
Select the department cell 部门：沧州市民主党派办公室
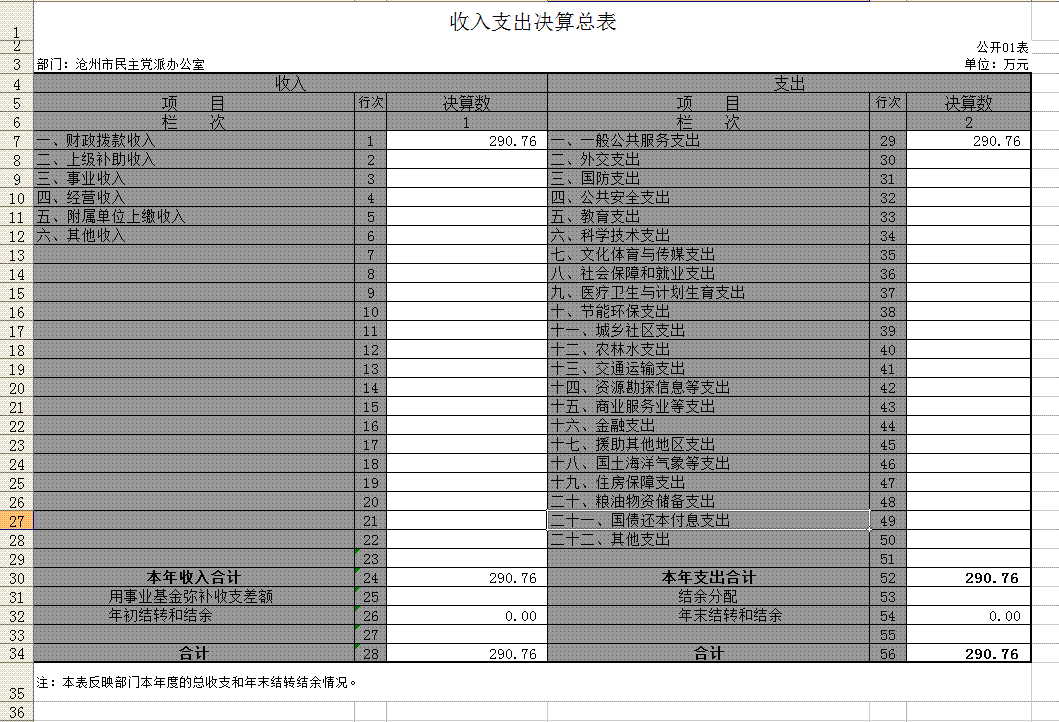click(x=121, y=64)
